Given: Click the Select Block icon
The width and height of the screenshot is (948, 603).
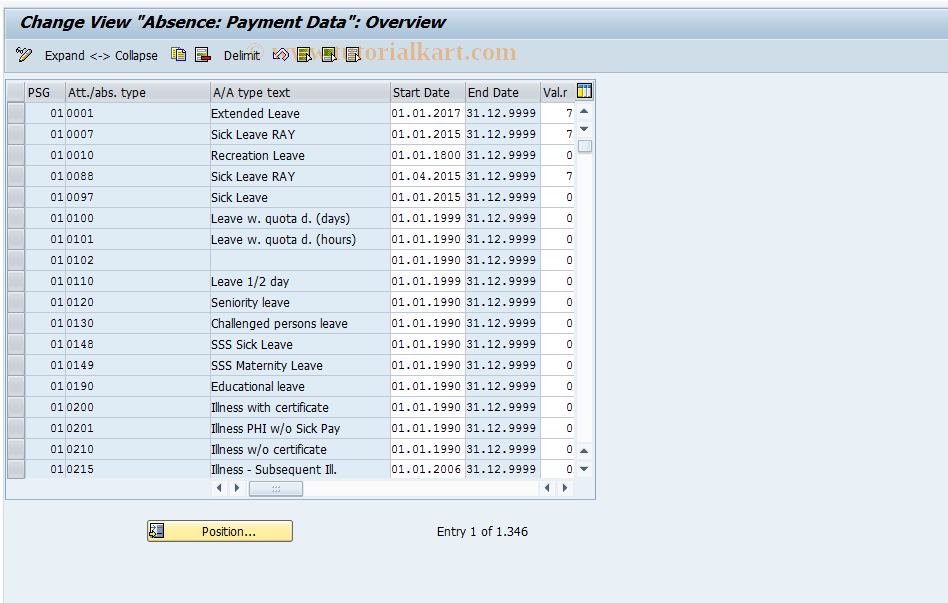Looking at the screenshot, I should click(x=329, y=55).
